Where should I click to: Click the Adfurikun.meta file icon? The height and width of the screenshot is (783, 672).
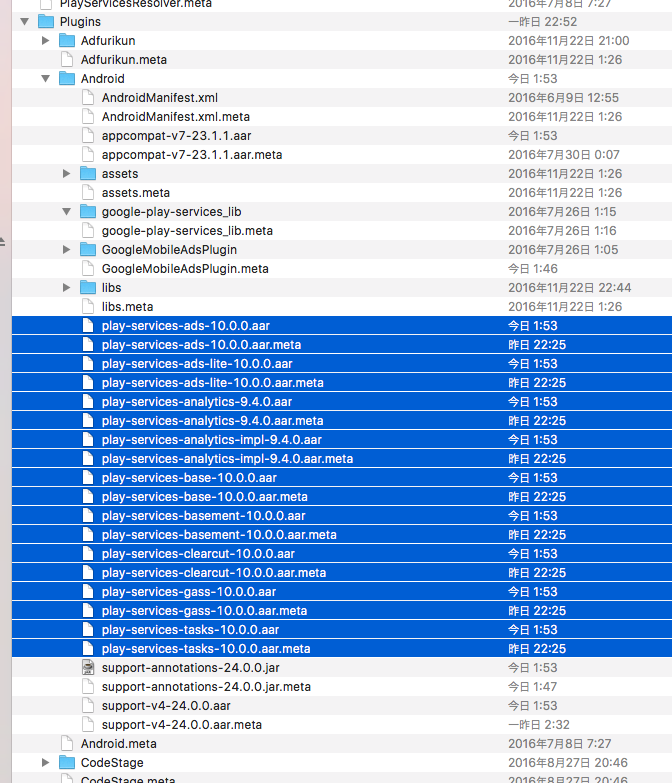[67, 59]
